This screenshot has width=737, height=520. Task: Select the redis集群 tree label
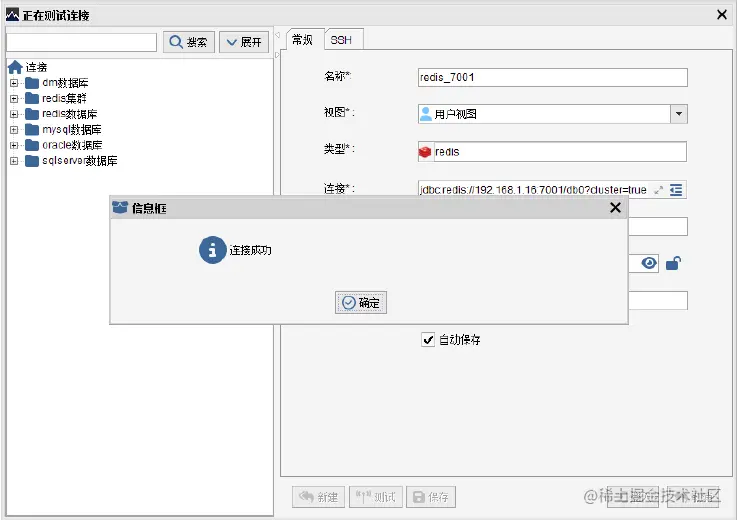(x=64, y=98)
